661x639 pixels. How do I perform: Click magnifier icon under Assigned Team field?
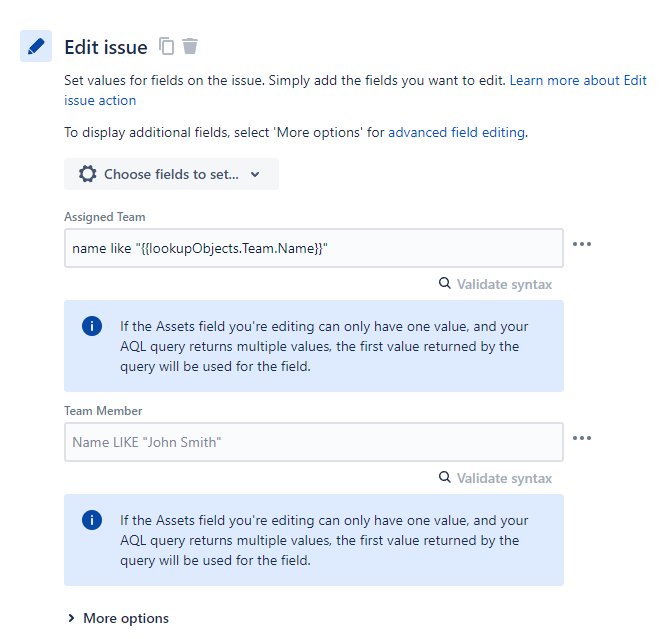pos(445,284)
